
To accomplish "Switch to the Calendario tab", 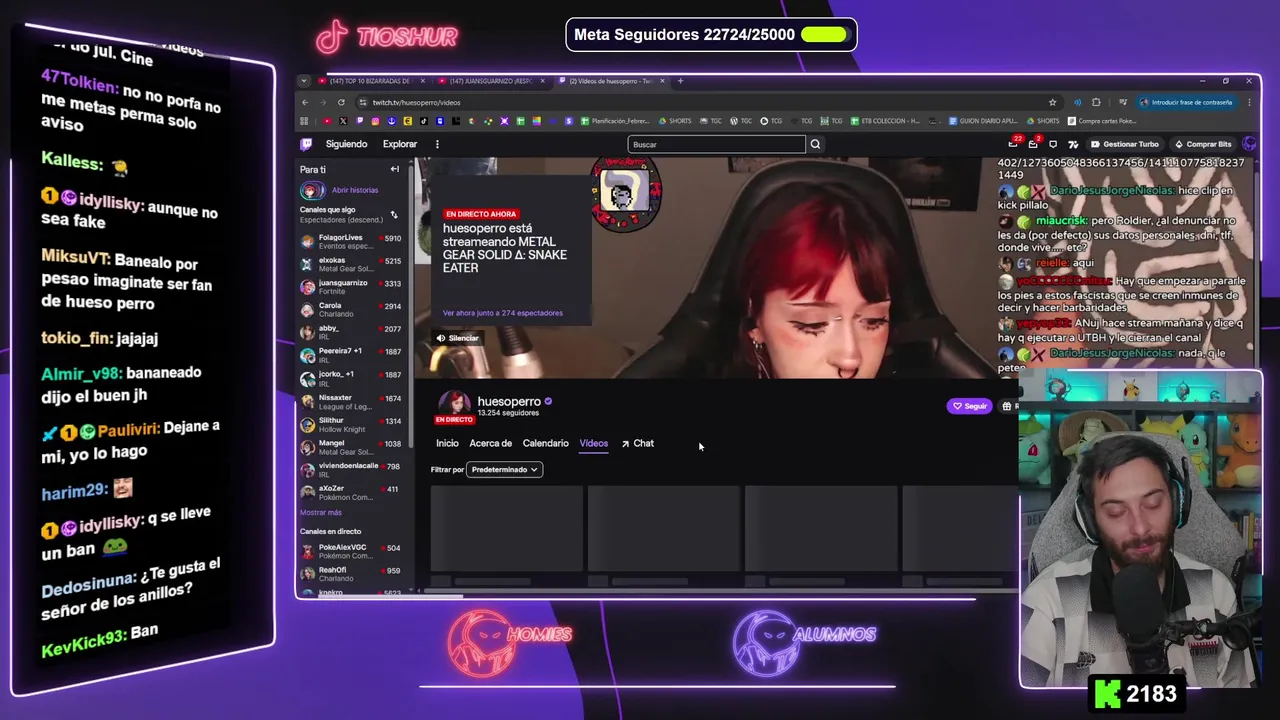I will click(545, 443).
